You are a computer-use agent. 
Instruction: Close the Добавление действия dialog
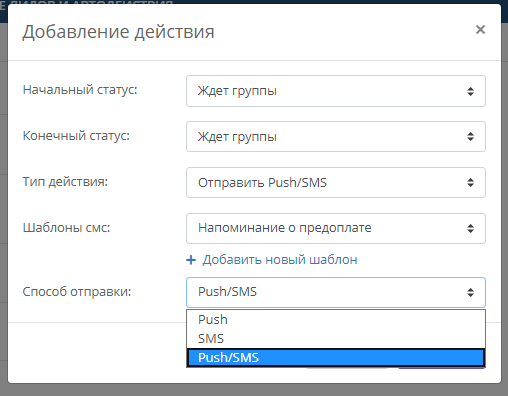tap(480, 30)
